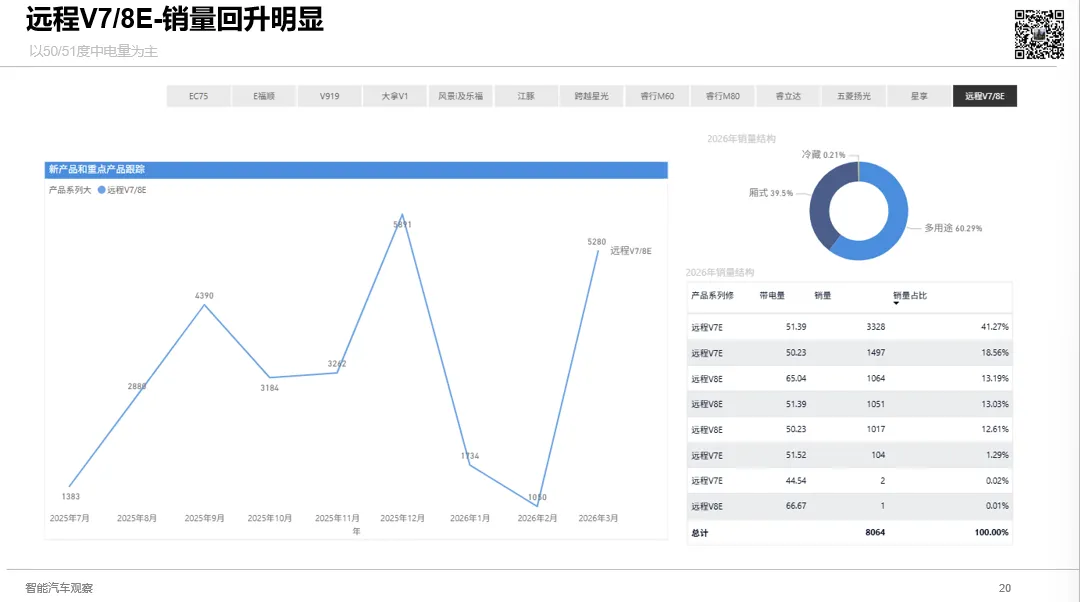Screen dimensions: 1080x602
Task: Open the 星享 product view
Action: [x=918, y=95]
